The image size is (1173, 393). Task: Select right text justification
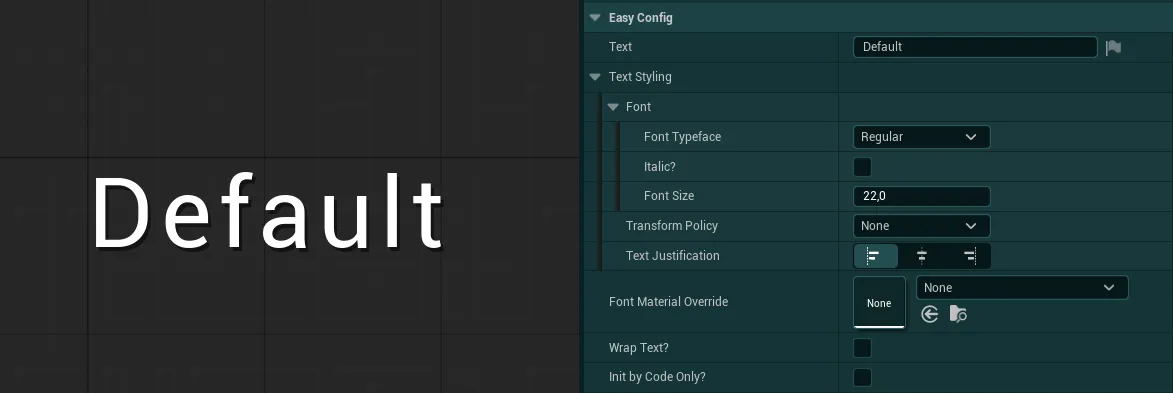pos(969,256)
